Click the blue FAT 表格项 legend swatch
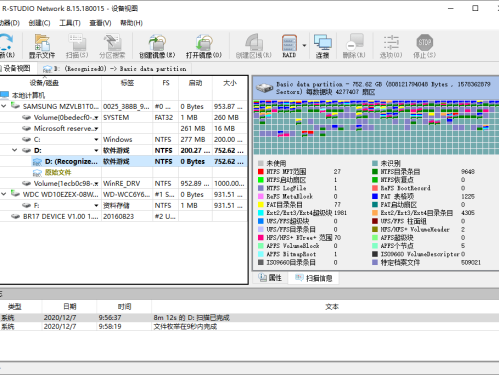 point(375,196)
